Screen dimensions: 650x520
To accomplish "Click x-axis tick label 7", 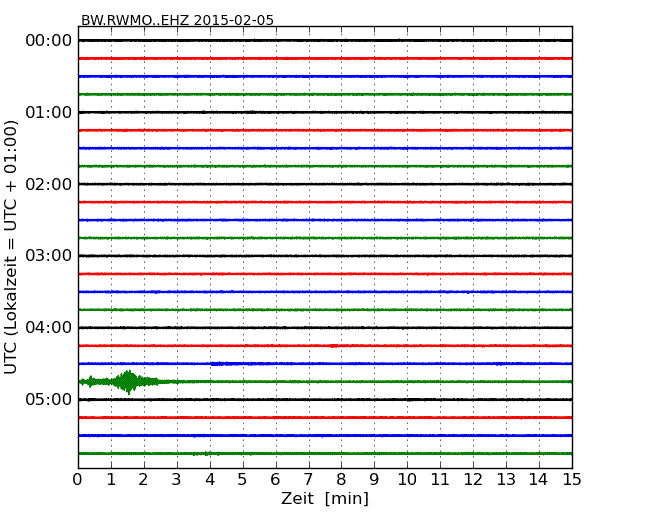I will pyautogui.click(x=308, y=479).
